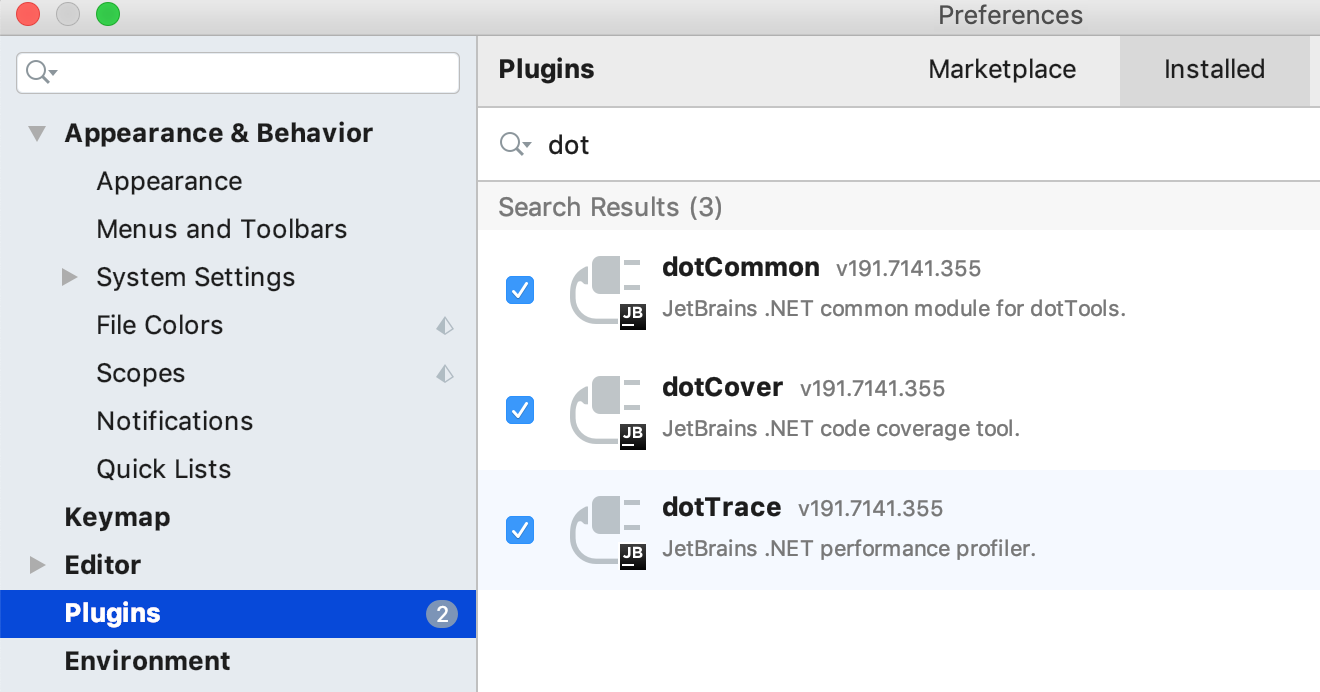
Task: Open the Installed plugins tab
Action: (x=1214, y=70)
